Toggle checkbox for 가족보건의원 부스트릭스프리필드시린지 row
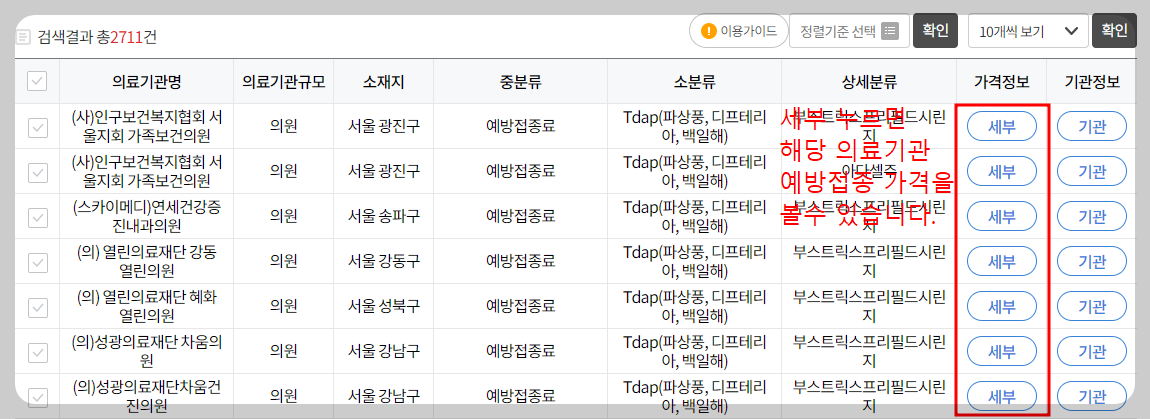Image resolution: width=1150 pixels, height=419 pixels. [37, 128]
